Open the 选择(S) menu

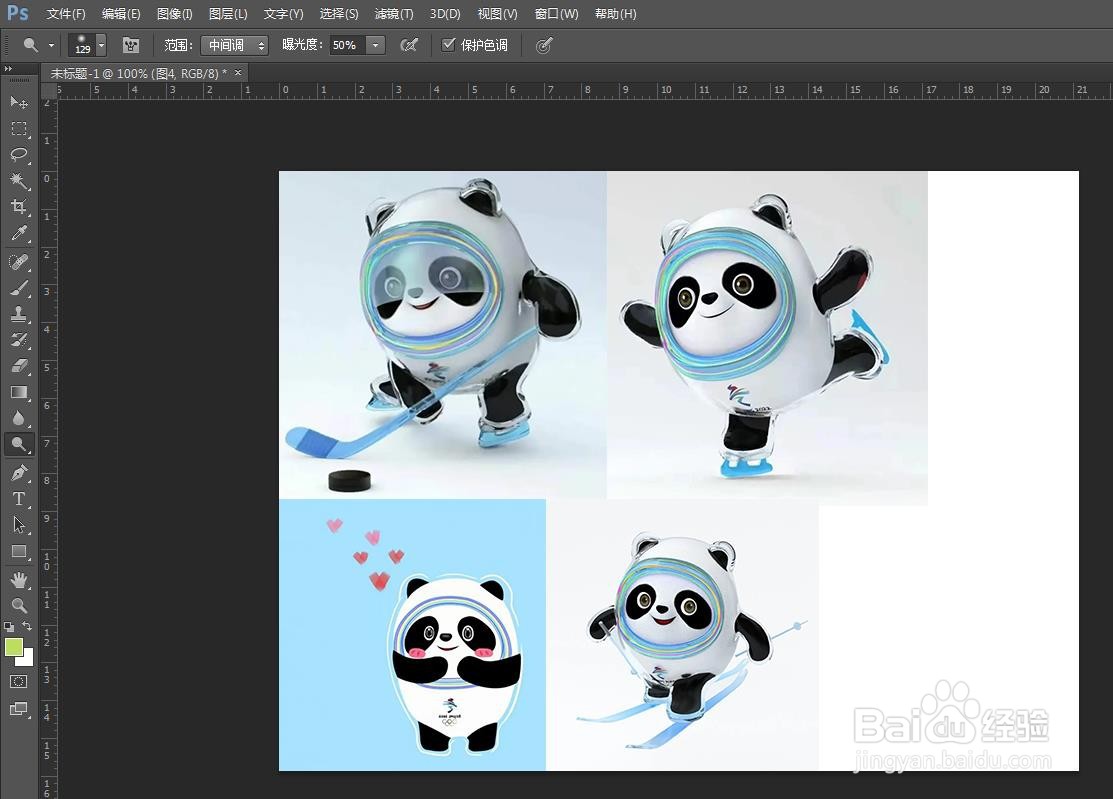[x=339, y=13]
